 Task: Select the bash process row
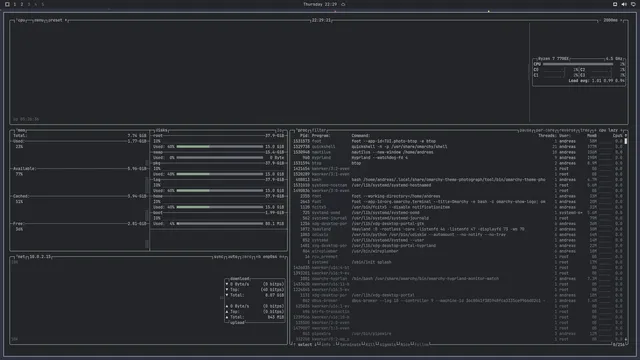457,180
